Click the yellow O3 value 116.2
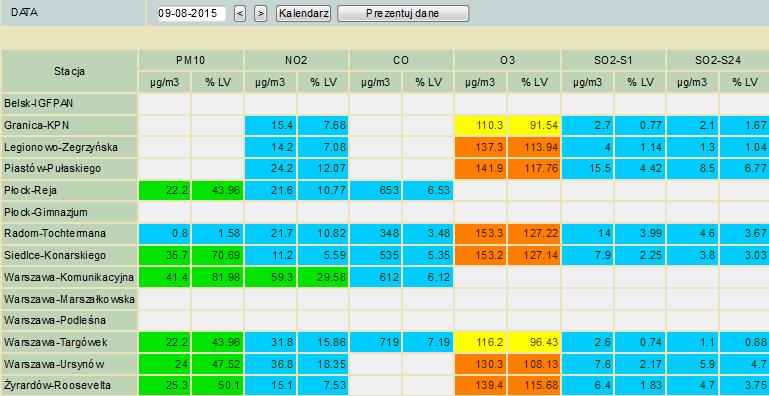 point(481,342)
